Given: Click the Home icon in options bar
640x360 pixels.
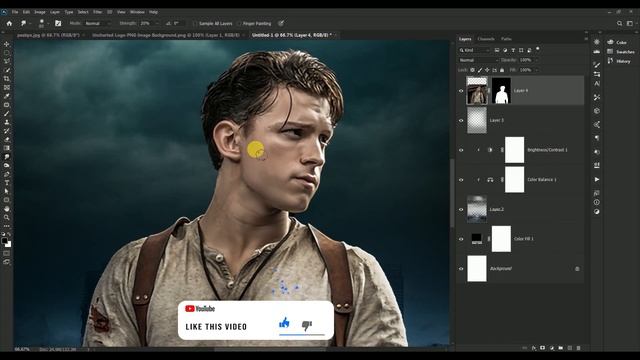Looking at the screenshot, I should 9,23.
